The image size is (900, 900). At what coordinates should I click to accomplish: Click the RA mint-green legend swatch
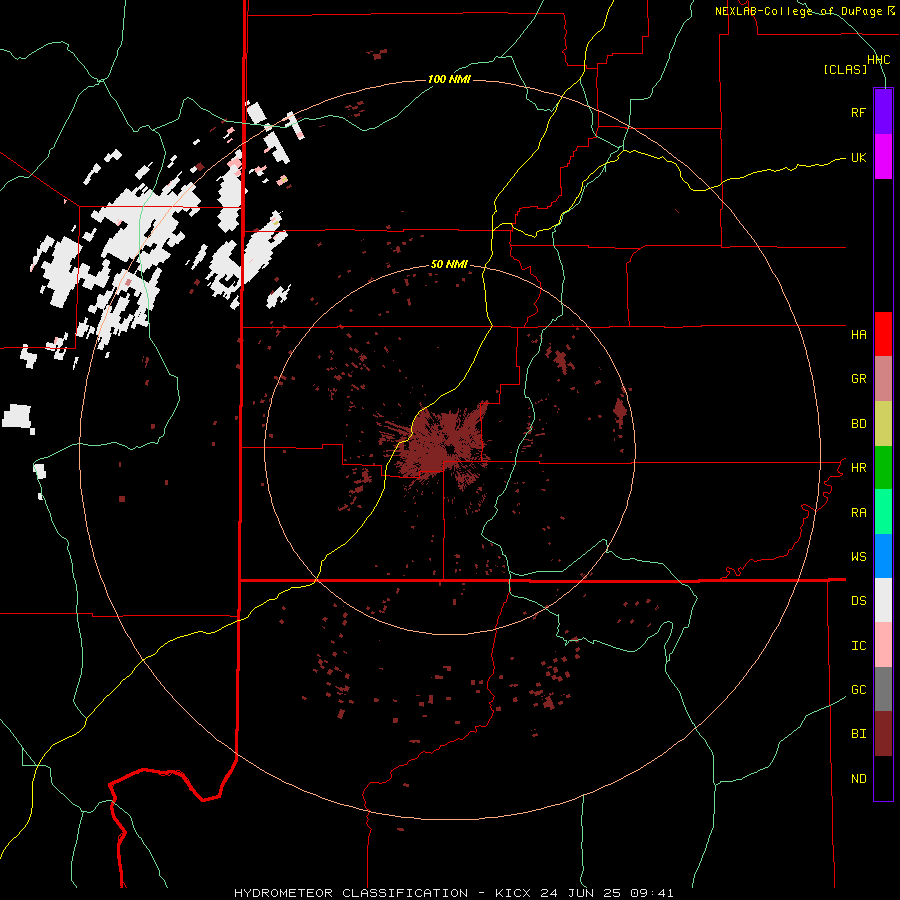[x=883, y=512]
